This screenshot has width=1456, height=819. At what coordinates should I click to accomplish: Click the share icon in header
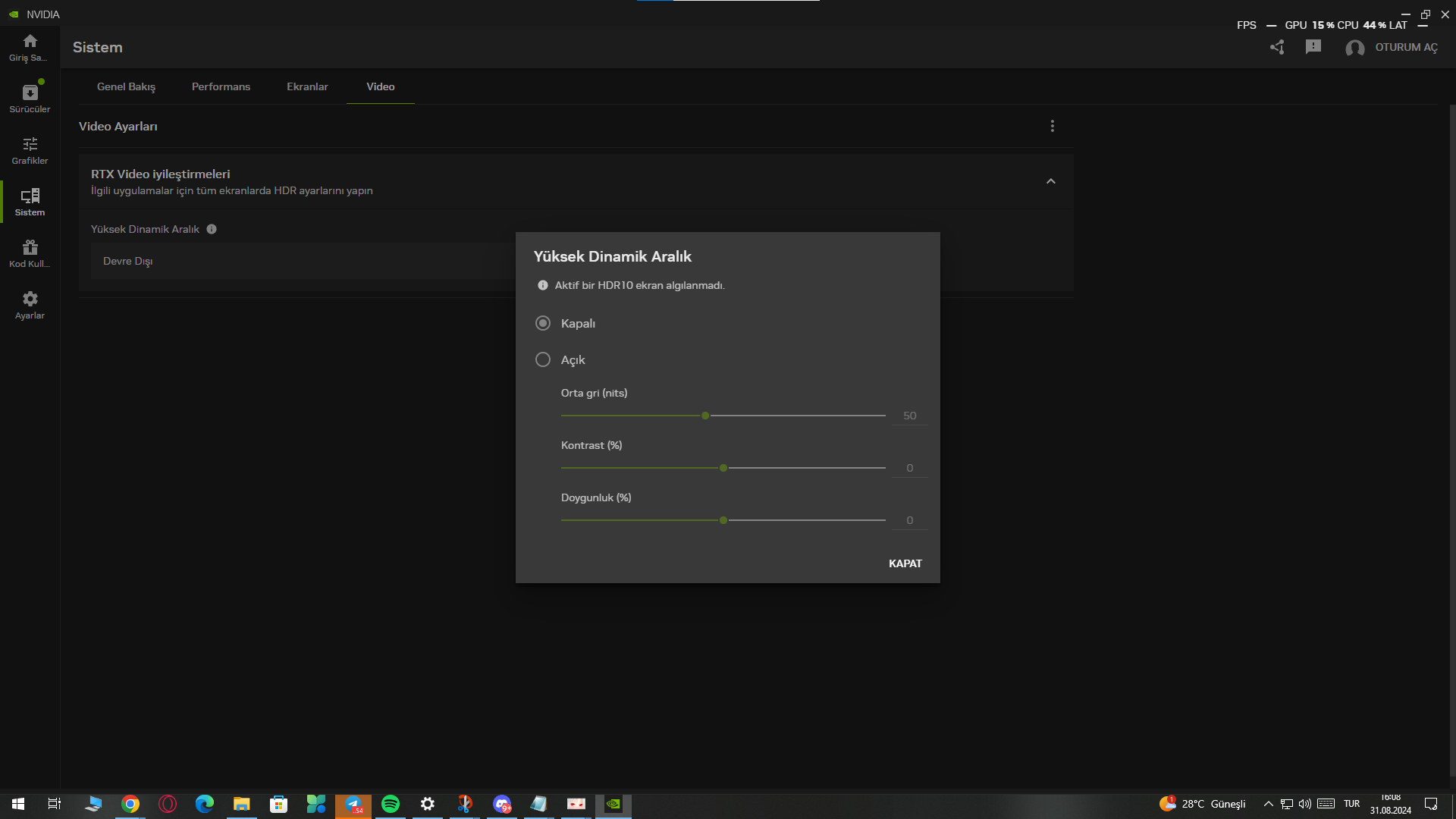(x=1277, y=47)
